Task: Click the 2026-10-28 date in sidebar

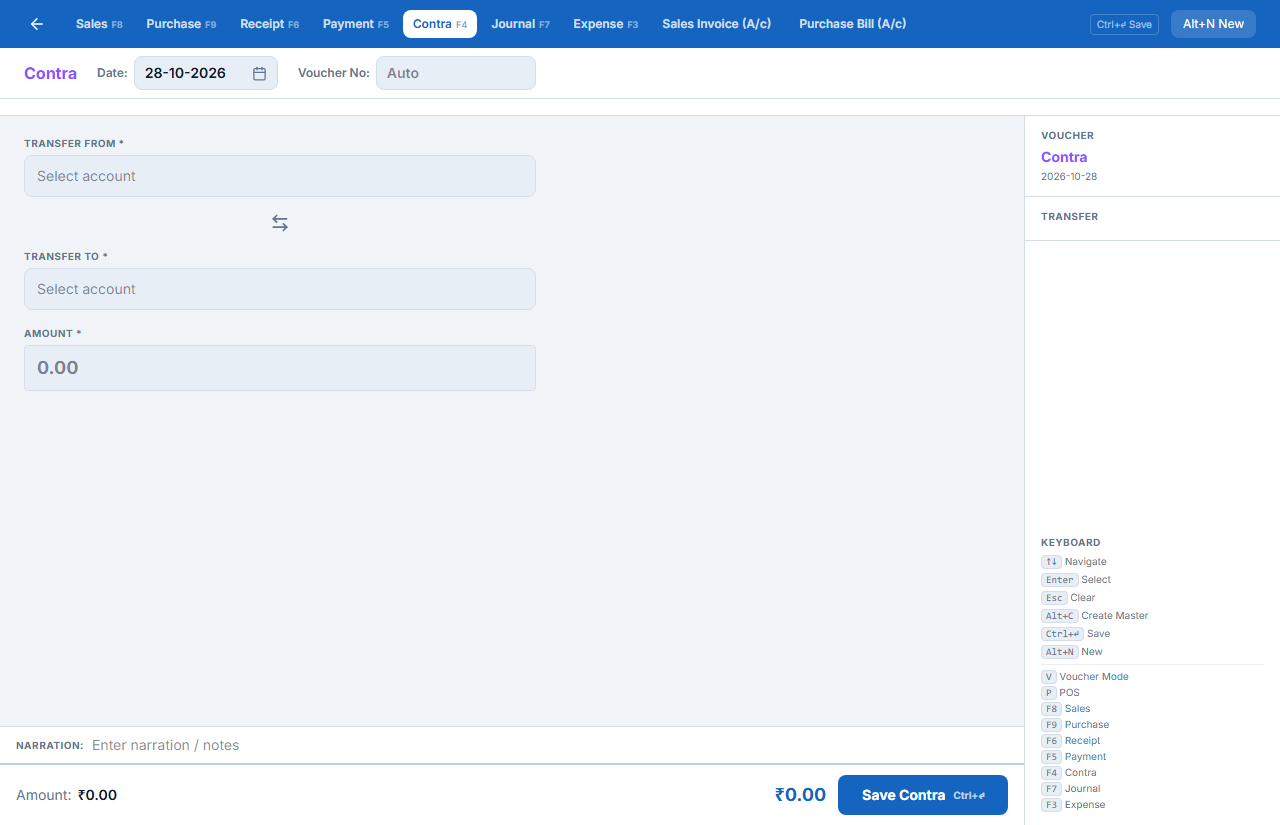Action: [x=1069, y=177]
